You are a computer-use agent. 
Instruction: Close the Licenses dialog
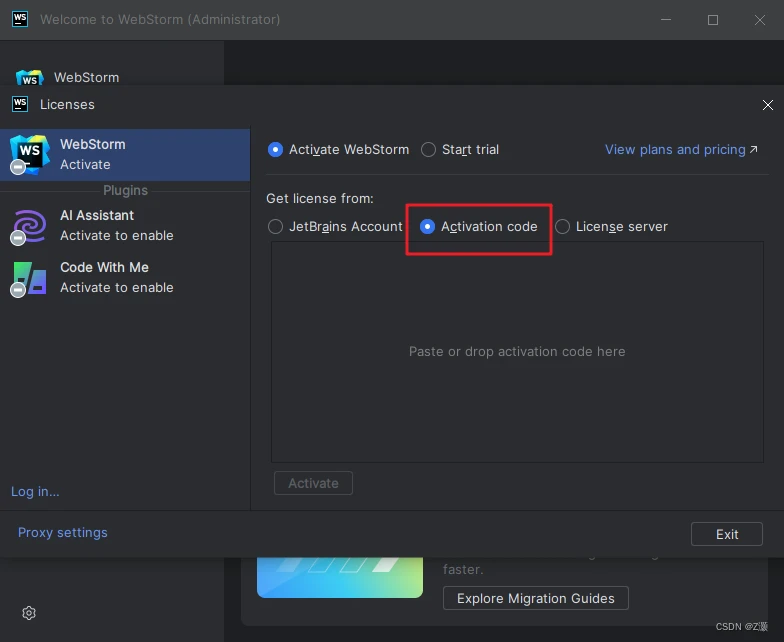pos(767,105)
